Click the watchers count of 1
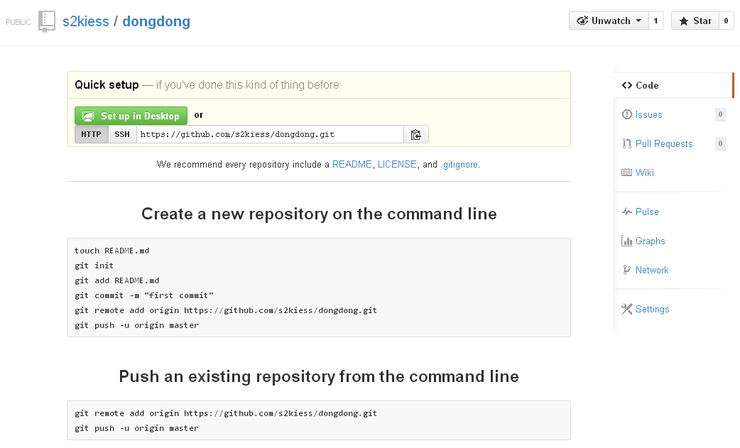Screen dimensions: 740x448 point(656,21)
